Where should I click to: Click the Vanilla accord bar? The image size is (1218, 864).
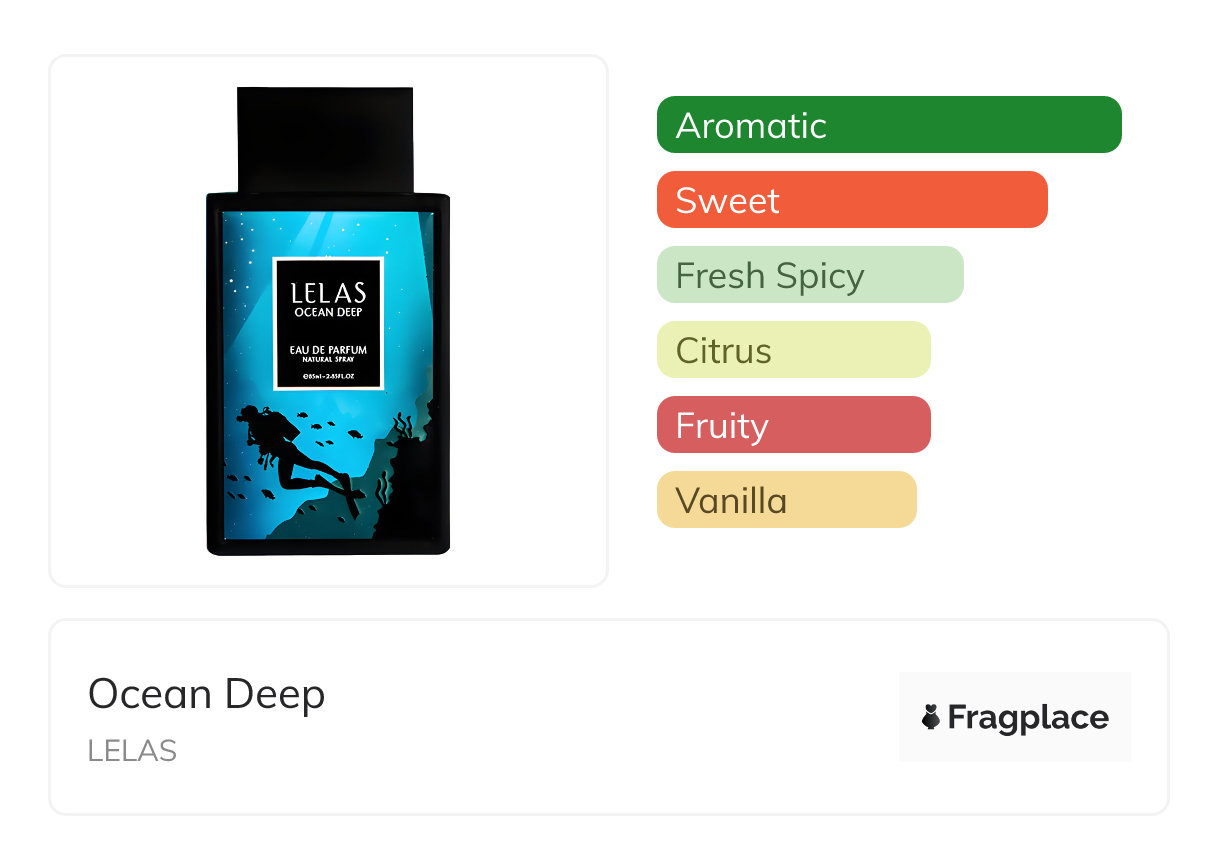click(x=787, y=500)
